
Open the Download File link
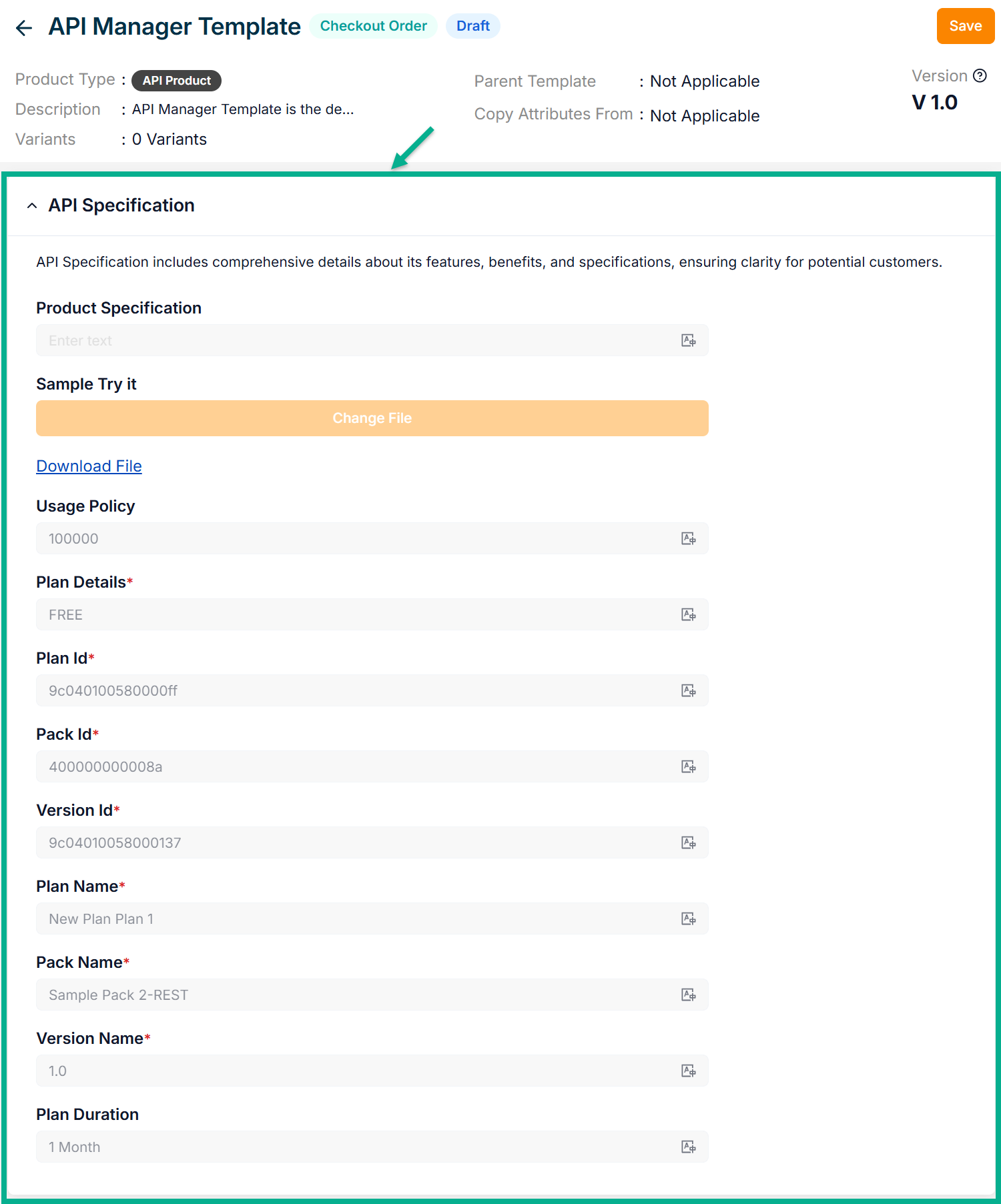pyautogui.click(x=89, y=466)
